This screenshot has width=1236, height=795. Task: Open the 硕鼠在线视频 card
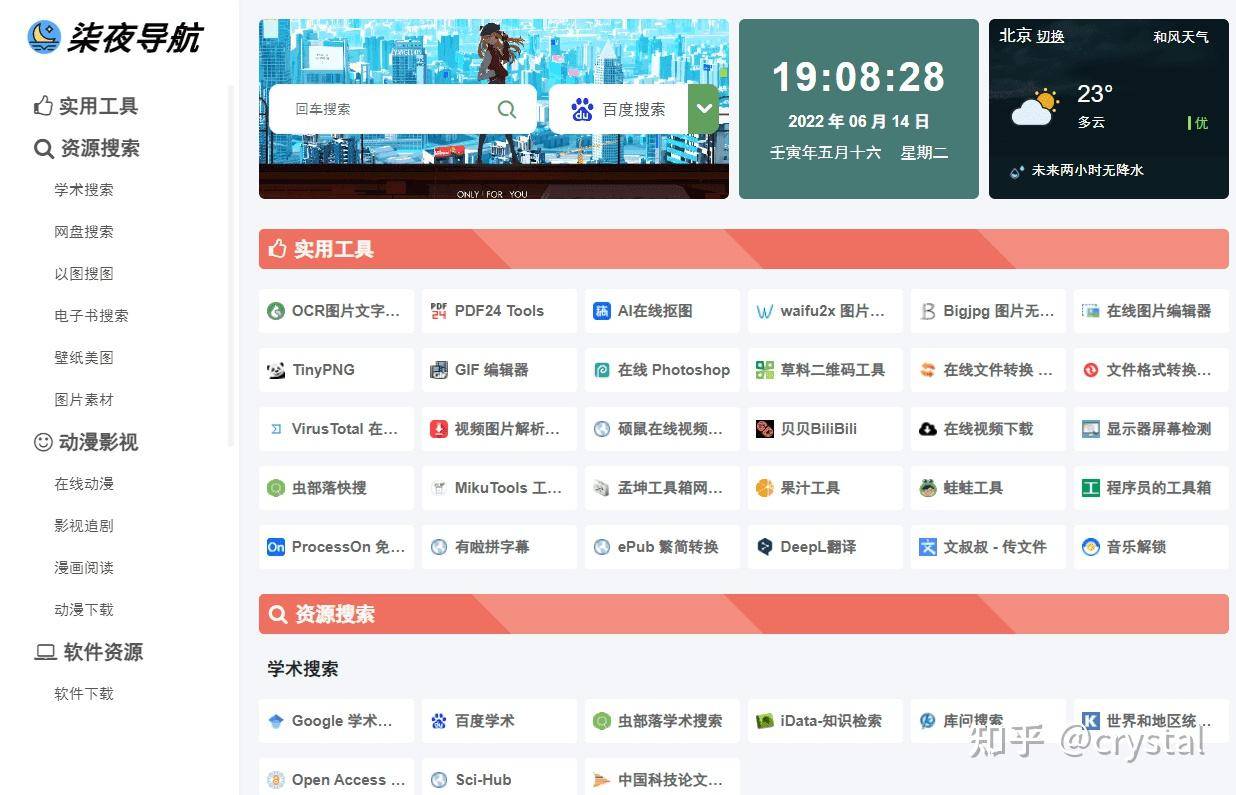point(662,429)
